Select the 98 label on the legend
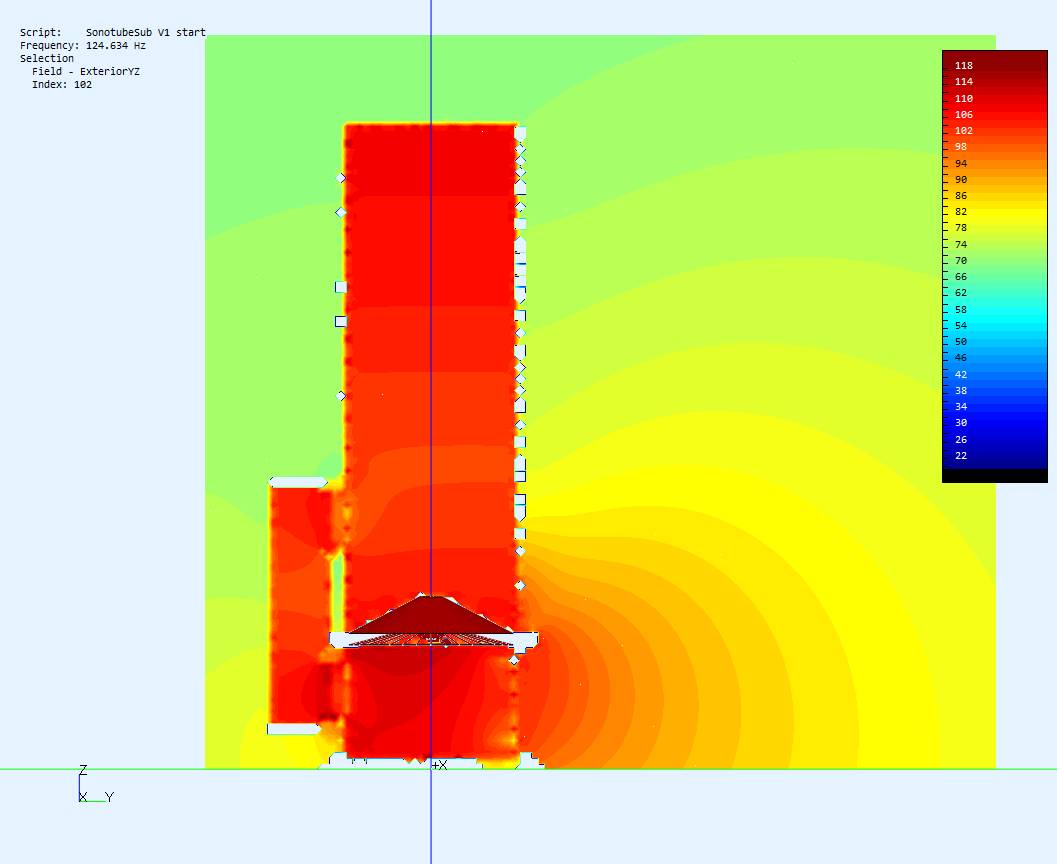This screenshot has width=1057, height=864. (961, 147)
